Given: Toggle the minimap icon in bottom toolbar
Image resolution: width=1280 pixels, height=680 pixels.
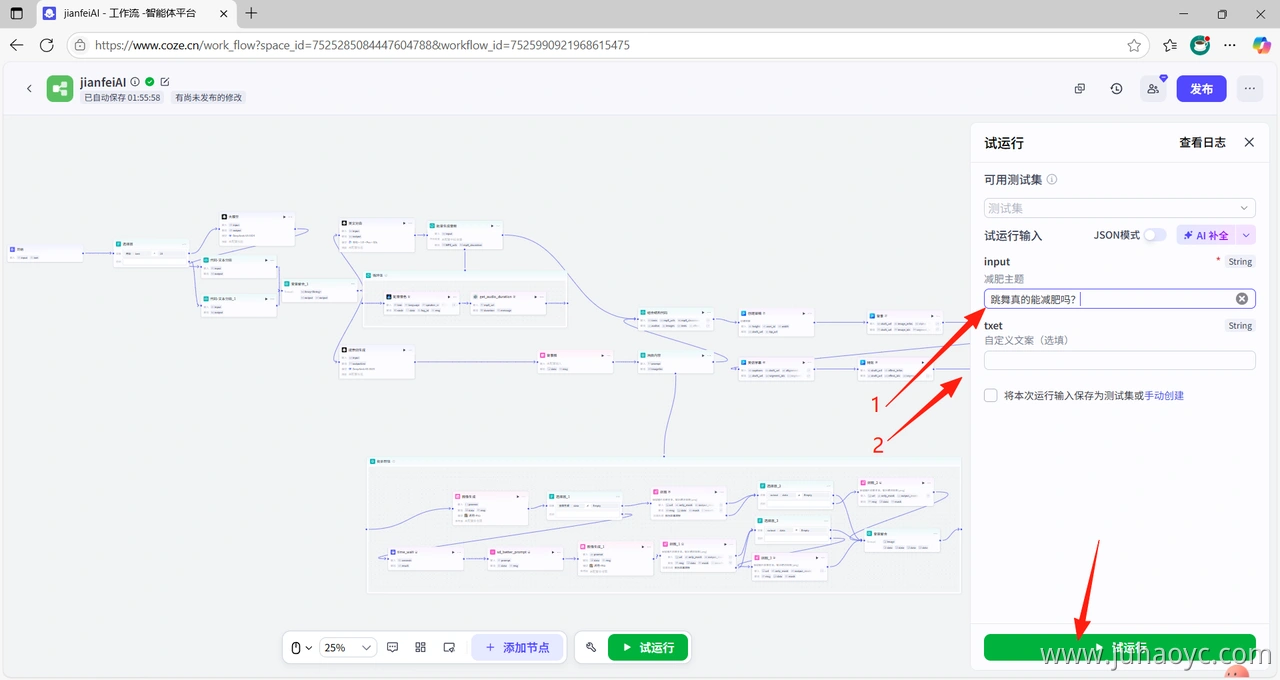Looking at the screenshot, I should point(449,647).
